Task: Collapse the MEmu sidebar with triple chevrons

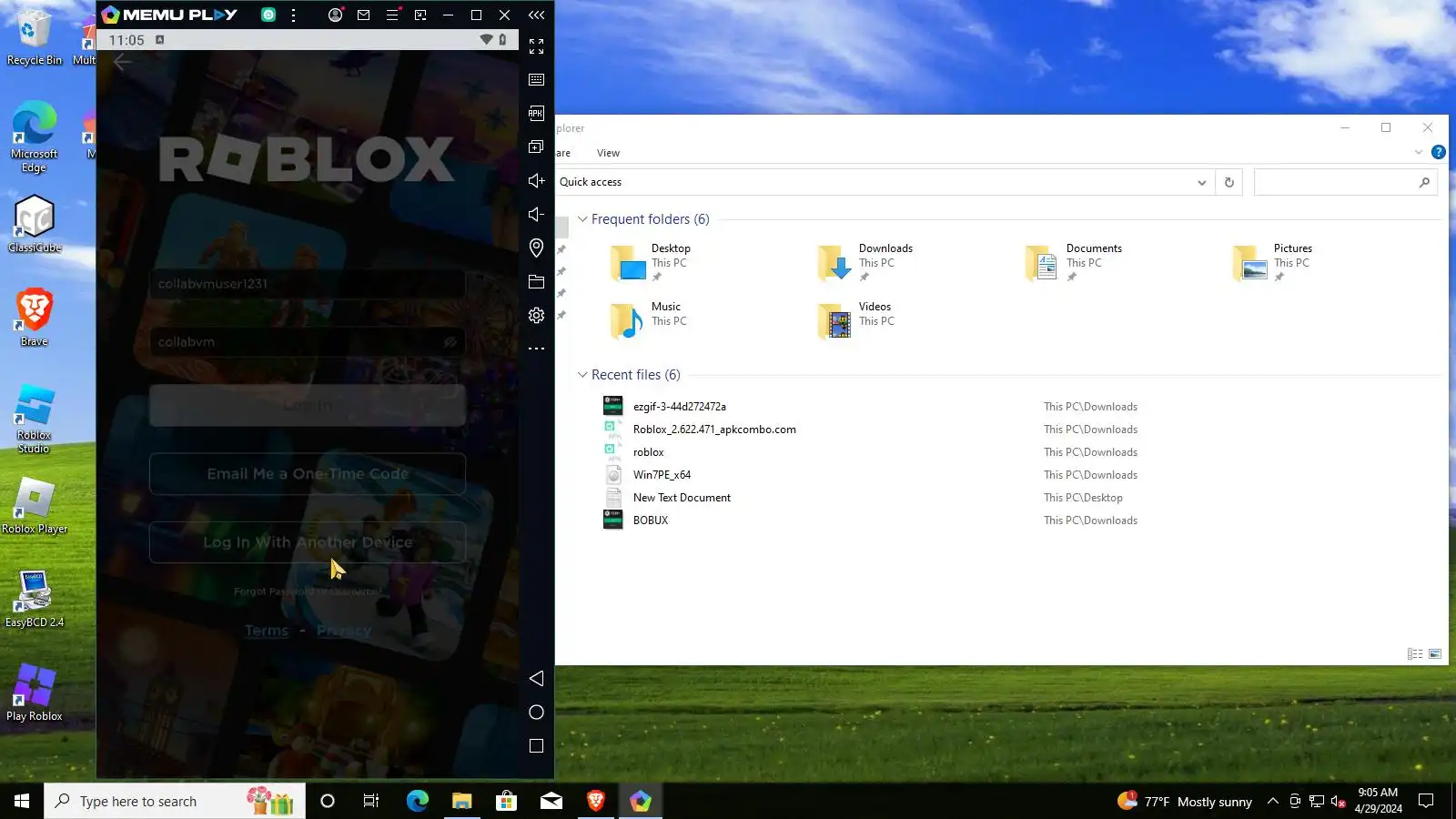Action: [x=537, y=15]
